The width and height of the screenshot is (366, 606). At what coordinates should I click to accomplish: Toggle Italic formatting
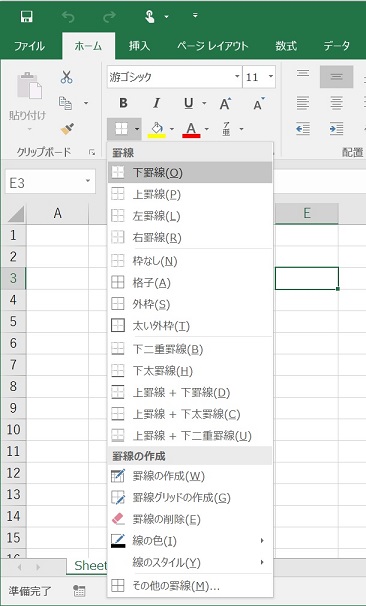tap(157, 103)
